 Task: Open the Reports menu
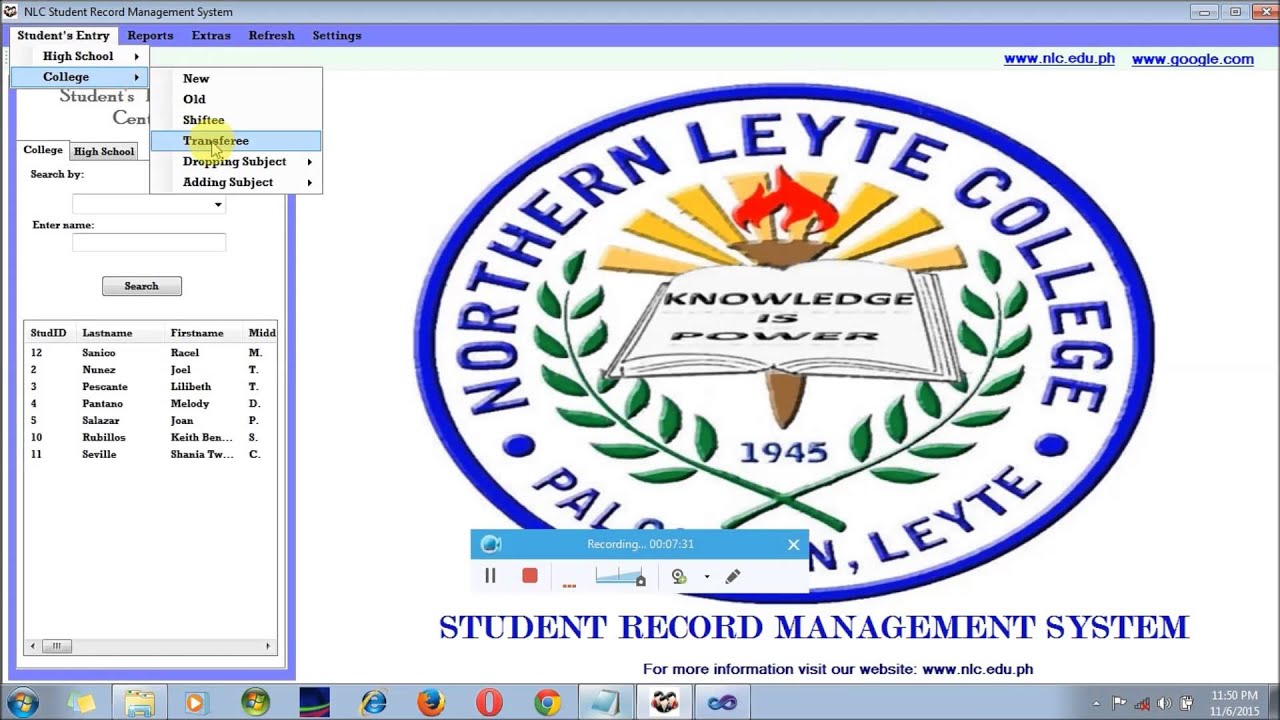[x=150, y=35]
